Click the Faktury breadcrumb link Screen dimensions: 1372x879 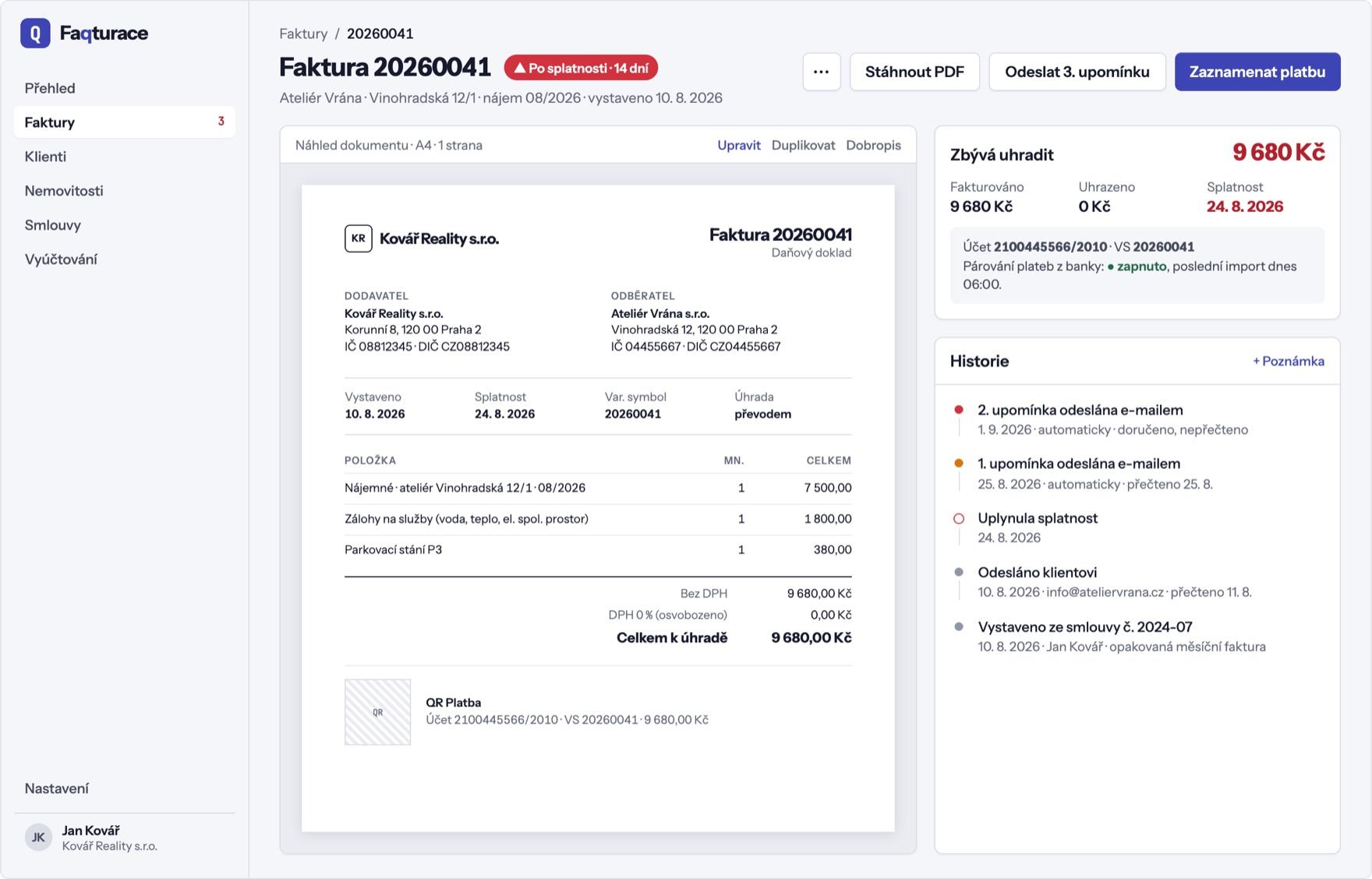[x=303, y=34]
